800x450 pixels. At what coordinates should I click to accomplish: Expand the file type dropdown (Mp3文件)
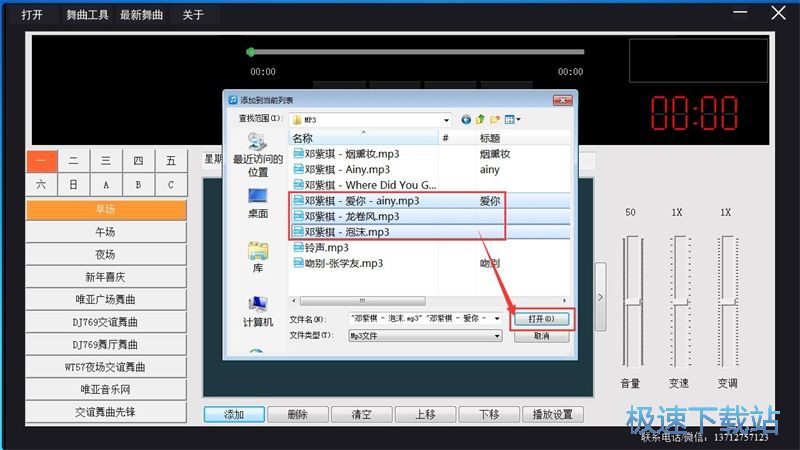click(497, 336)
